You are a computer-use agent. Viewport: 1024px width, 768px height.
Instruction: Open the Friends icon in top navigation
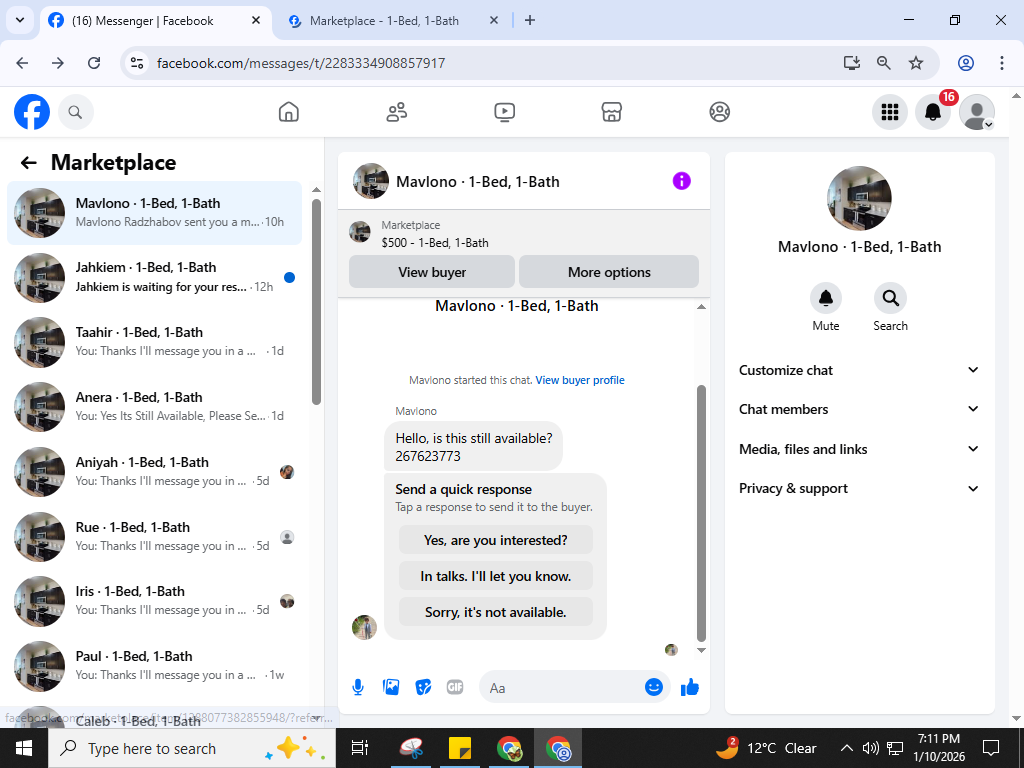(396, 112)
